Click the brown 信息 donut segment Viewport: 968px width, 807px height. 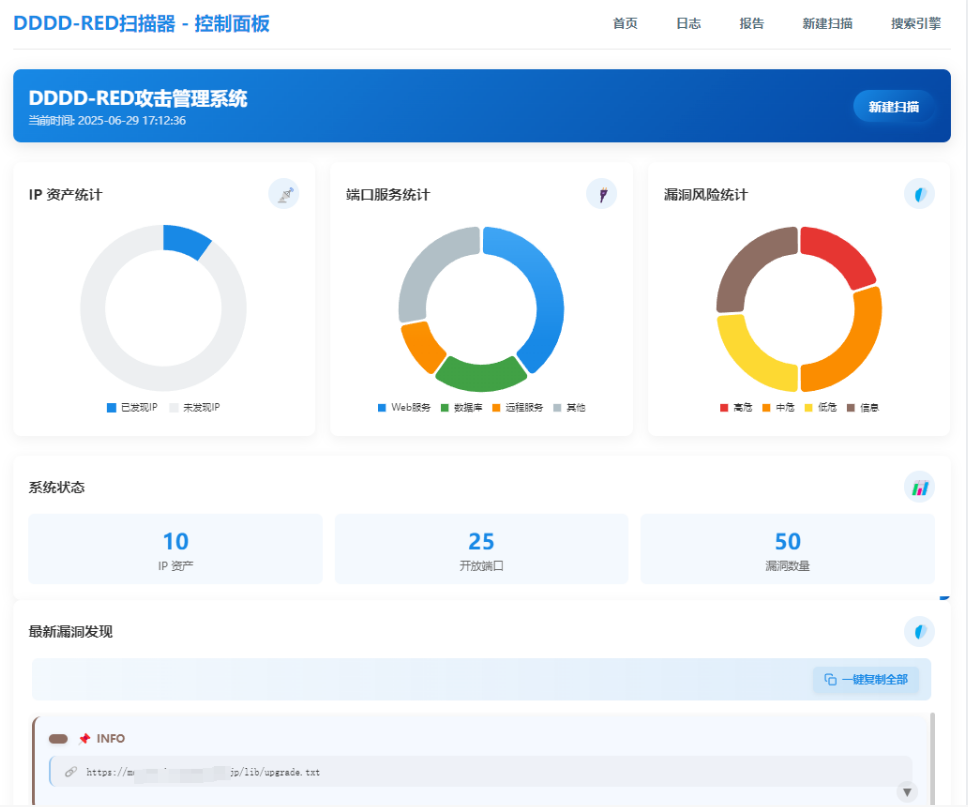(x=751, y=264)
